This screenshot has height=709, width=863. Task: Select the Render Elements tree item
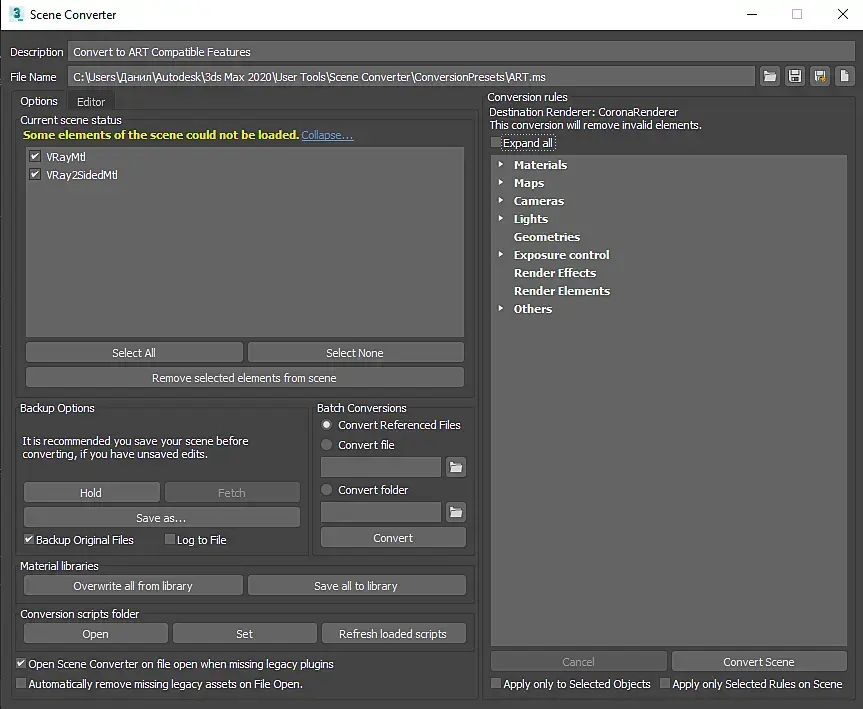(x=561, y=291)
